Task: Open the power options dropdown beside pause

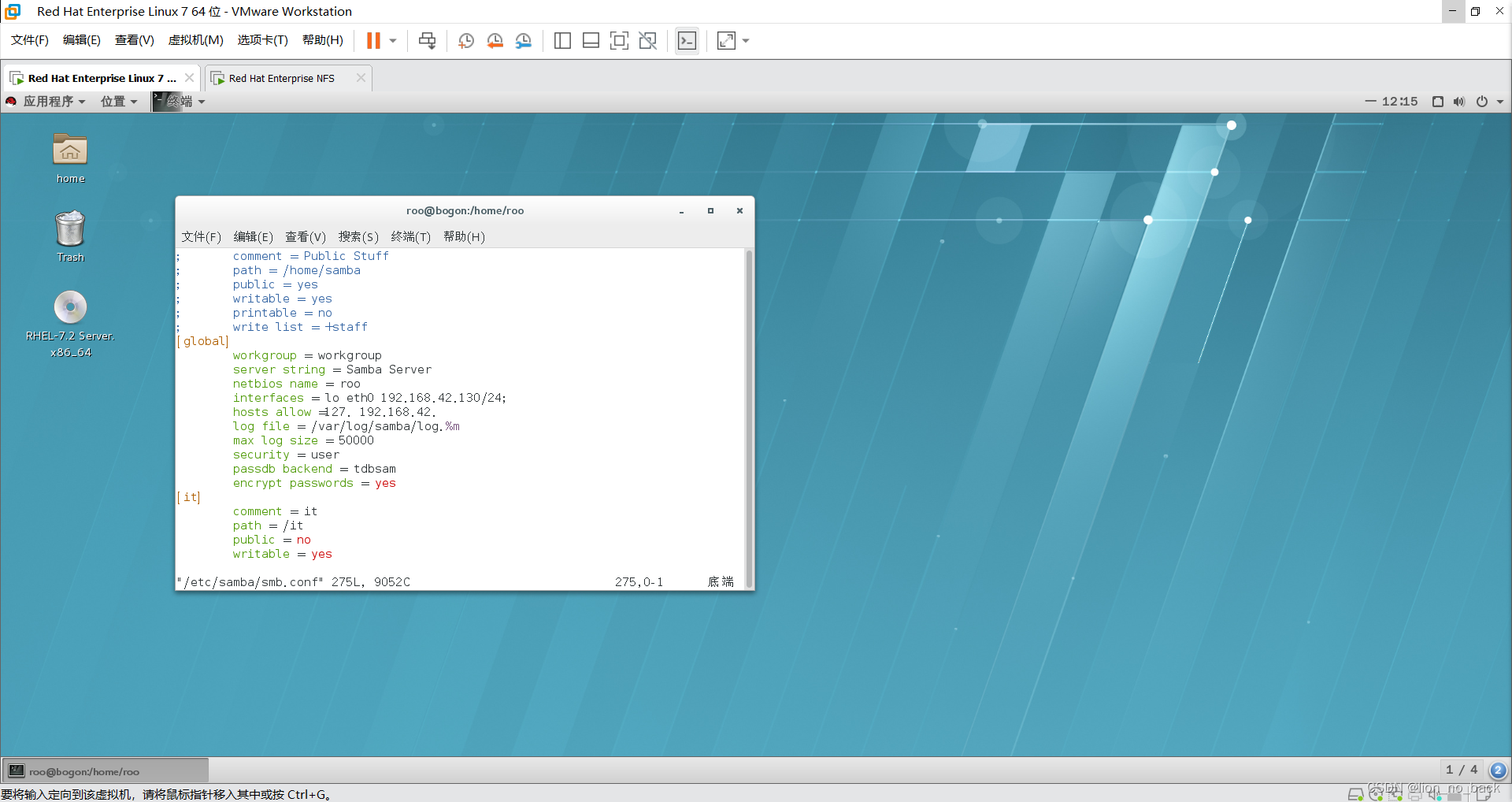Action: tap(393, 40)
